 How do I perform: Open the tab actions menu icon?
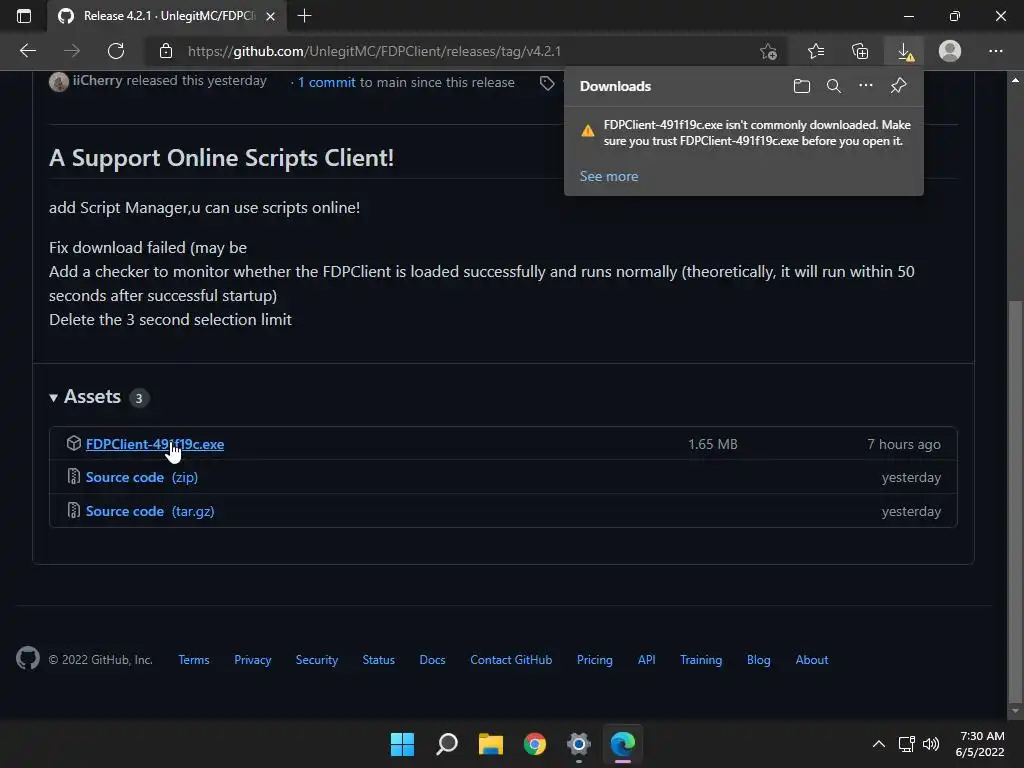click(24, 16)
